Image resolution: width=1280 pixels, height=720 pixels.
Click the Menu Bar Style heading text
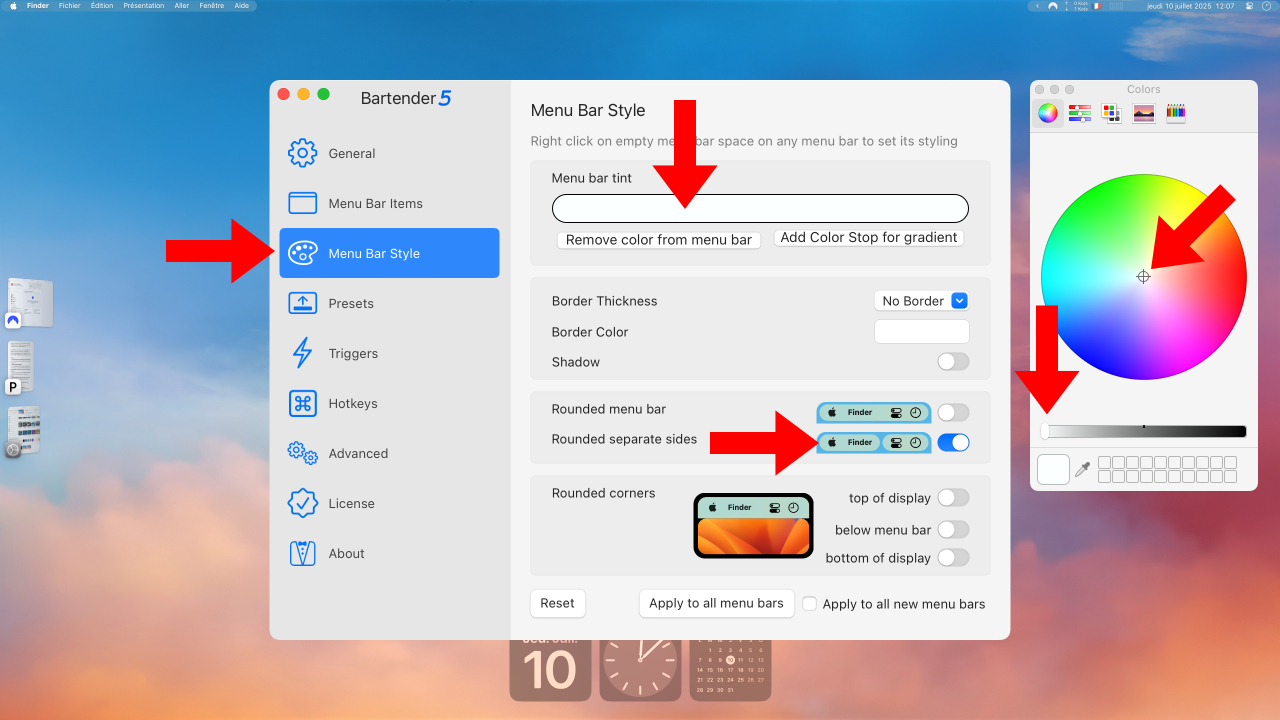click(588, 110)
